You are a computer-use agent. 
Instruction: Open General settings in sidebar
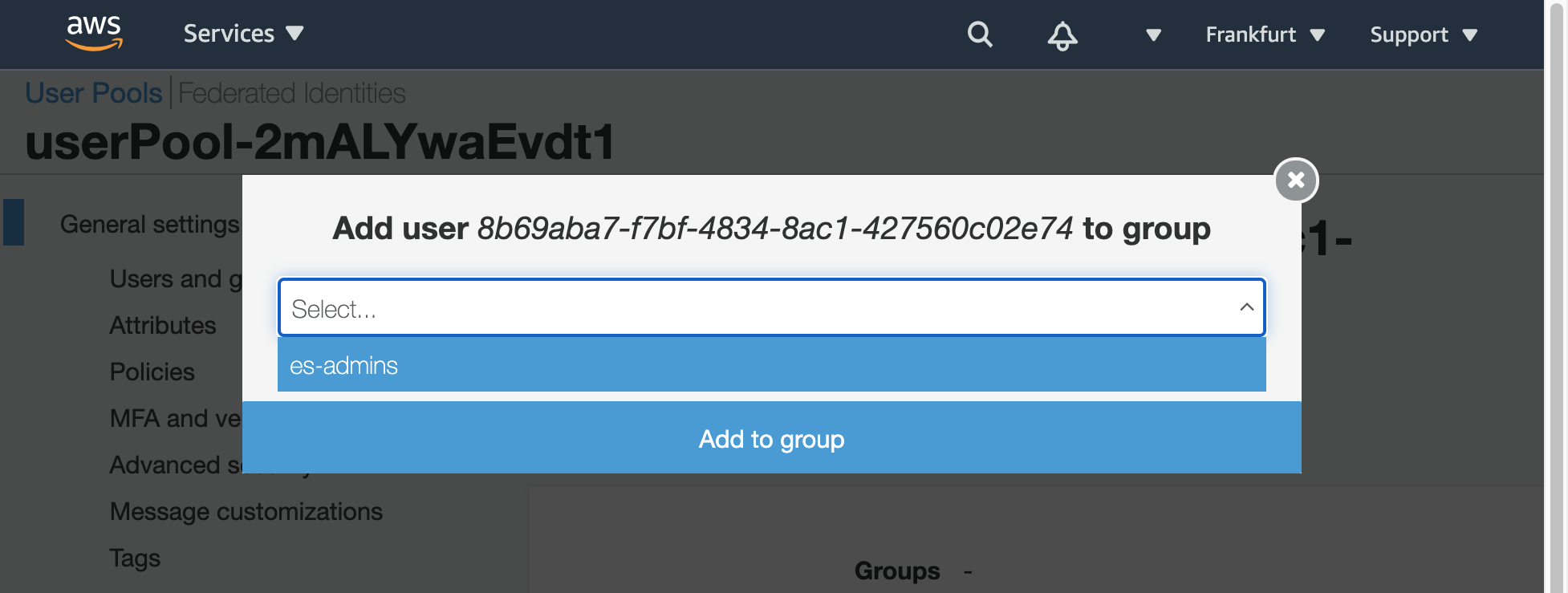pos(150,224)
